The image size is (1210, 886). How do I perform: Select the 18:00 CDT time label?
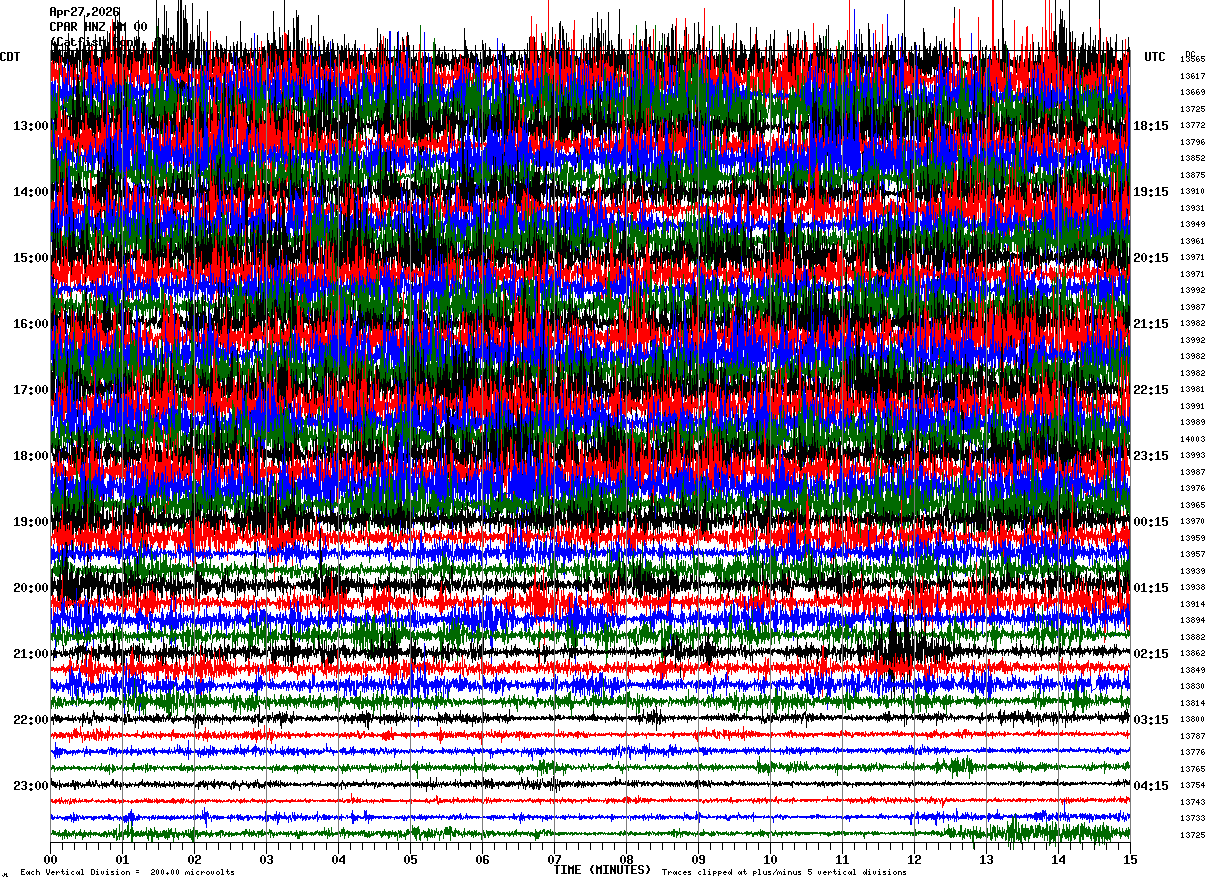point(30,456)
